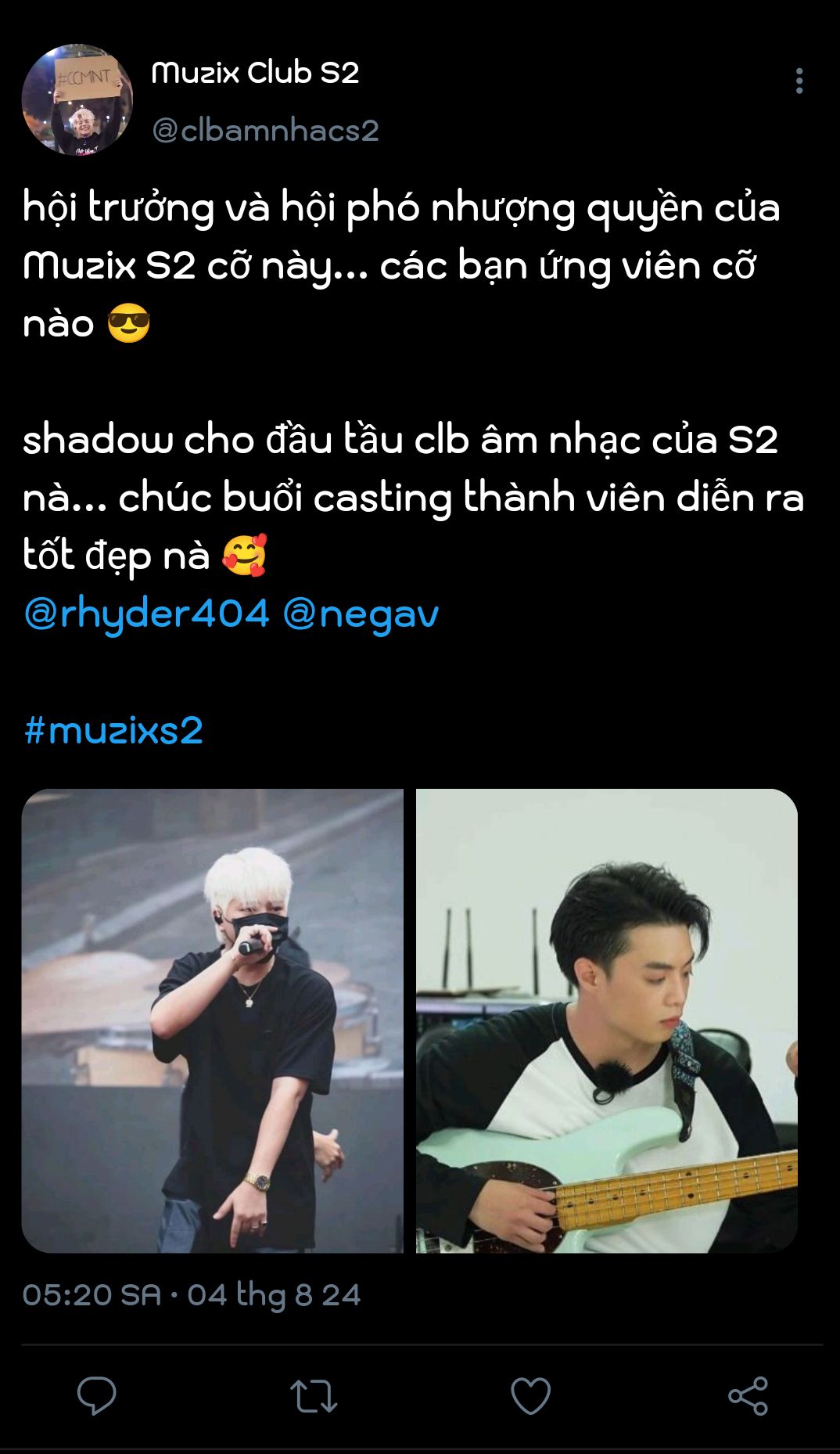The width and height of the screenshot is (840, 1454).
Task: Follow the #muzixs2 hashtag link
Action: click(113, 729)
